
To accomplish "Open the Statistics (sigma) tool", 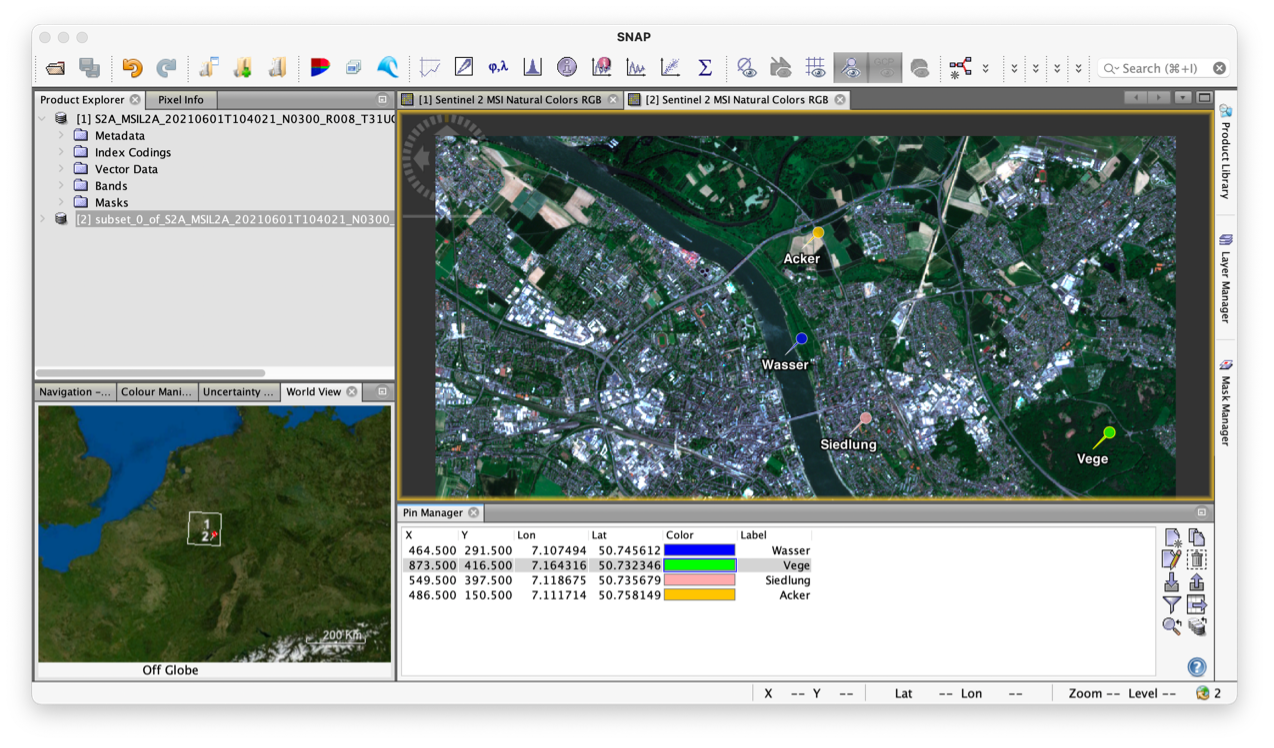I will (x=705, y=67).
